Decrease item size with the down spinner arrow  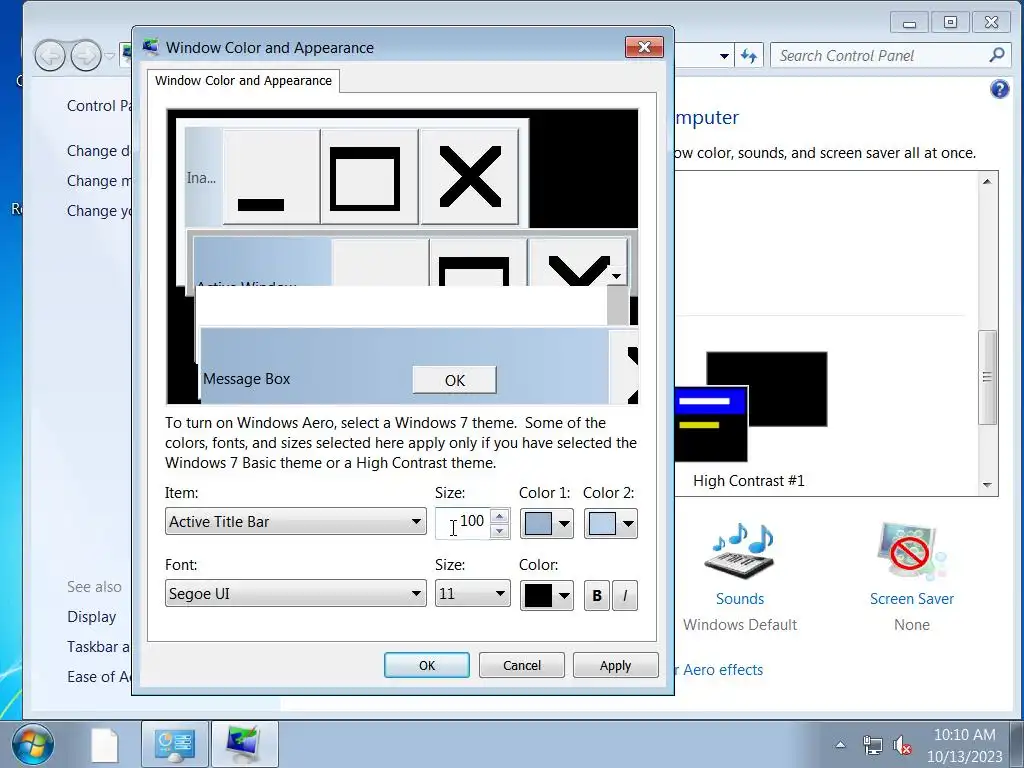point(500,530)
